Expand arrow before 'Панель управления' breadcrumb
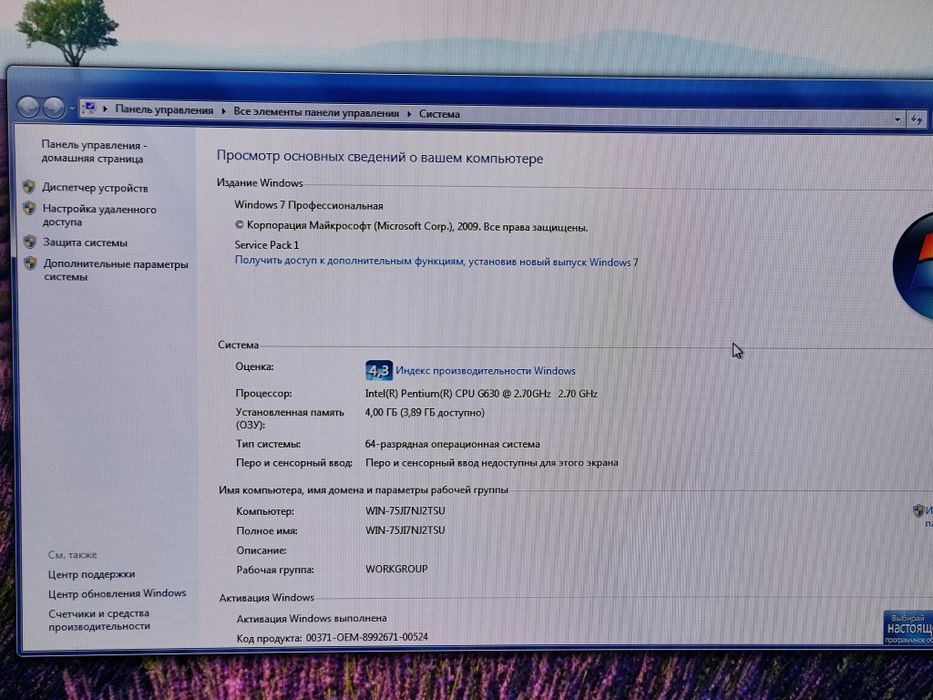 click(x=105, y=109)
